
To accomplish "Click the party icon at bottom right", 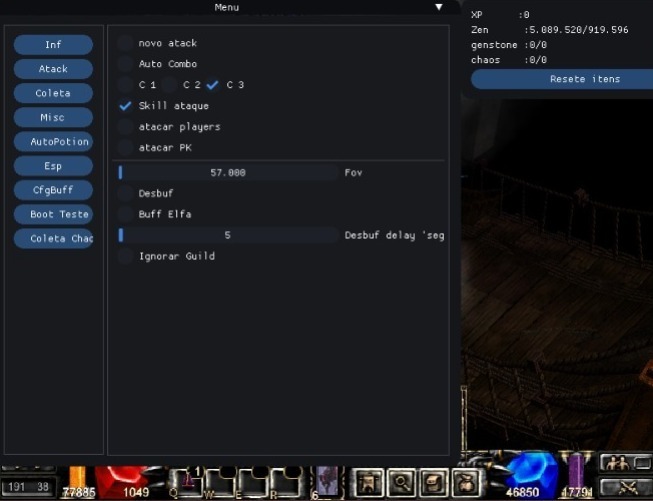I will [615, 463].
